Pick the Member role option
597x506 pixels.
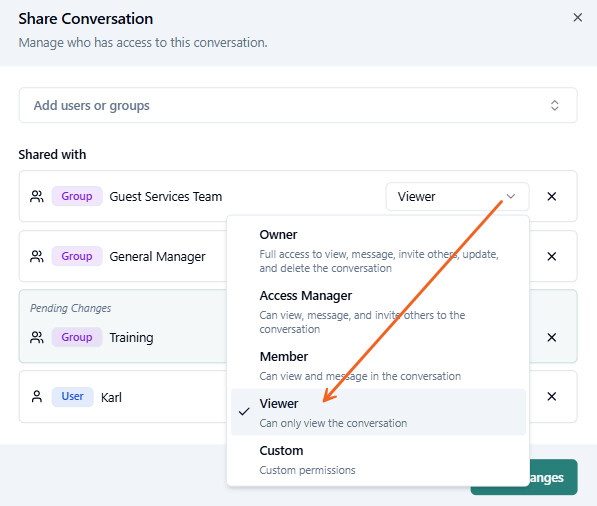[378, 366]
